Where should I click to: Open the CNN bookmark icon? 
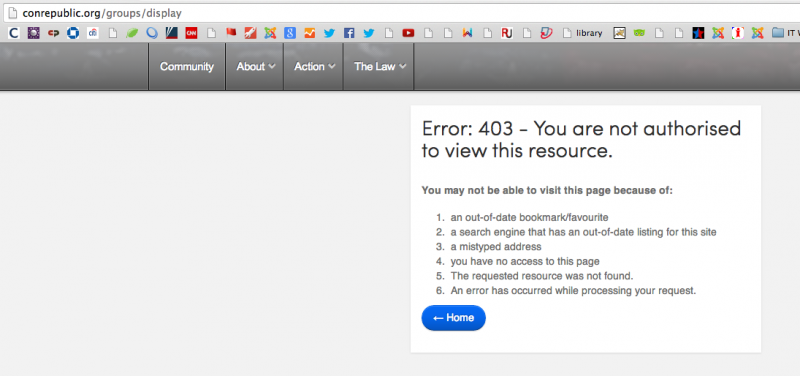click(191, 33)
